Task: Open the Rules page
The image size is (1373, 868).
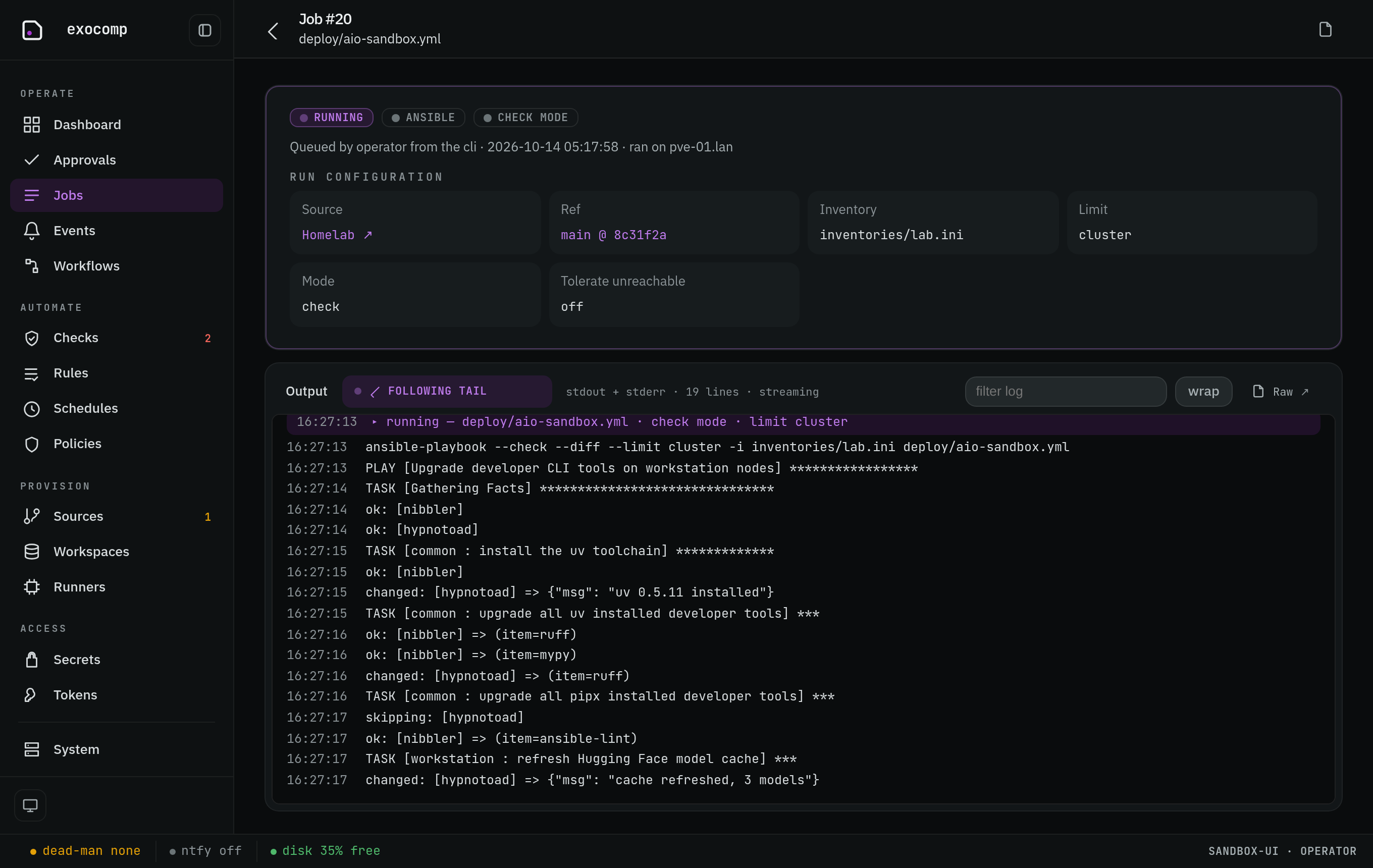Action: 116,373
